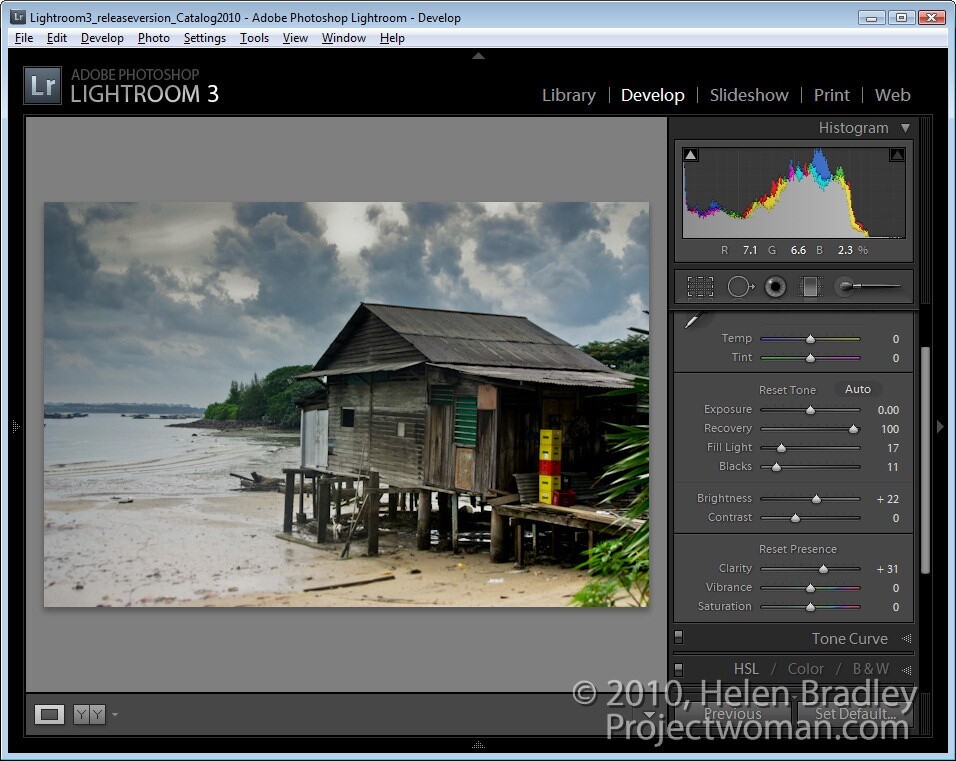Pick the White Balance eyedropper
The image size is (956, 761).
point(694,320)
